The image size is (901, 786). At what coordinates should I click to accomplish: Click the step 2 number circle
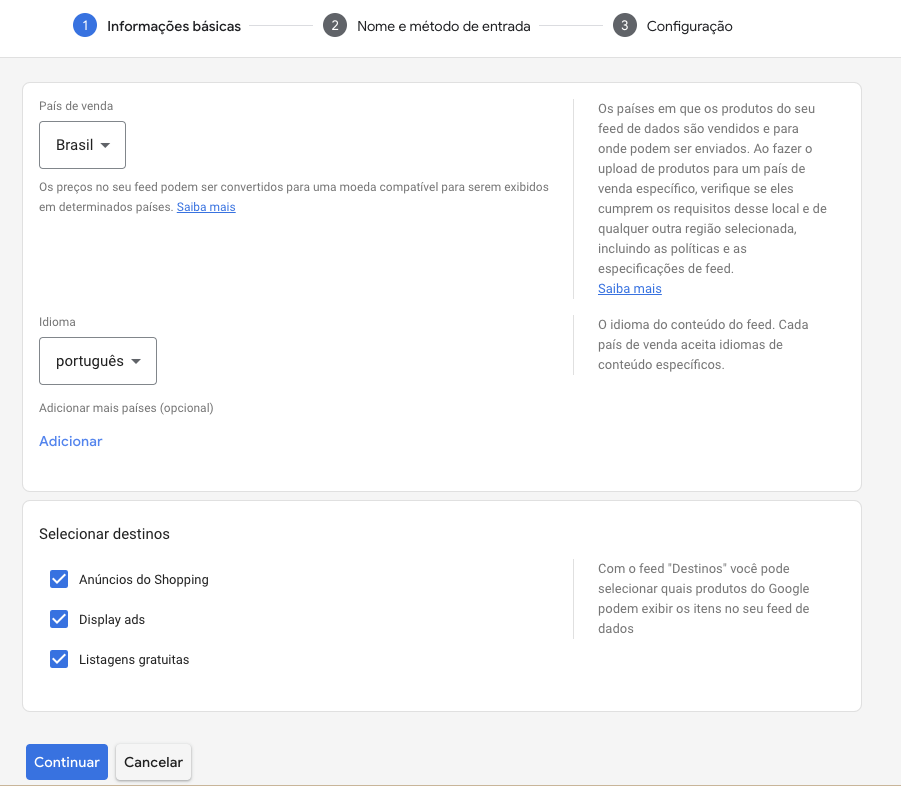pyautogui.click(x=335, y=26)
